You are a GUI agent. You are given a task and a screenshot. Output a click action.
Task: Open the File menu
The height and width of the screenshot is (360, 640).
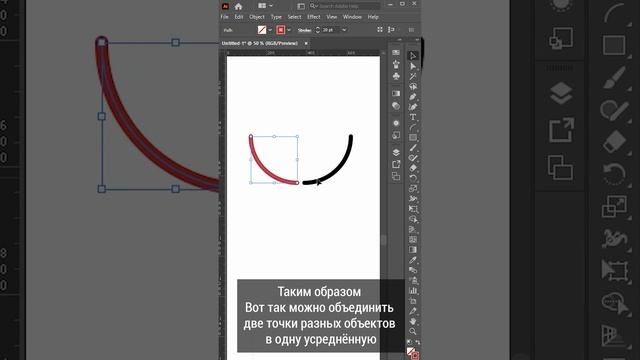(224, 17)
